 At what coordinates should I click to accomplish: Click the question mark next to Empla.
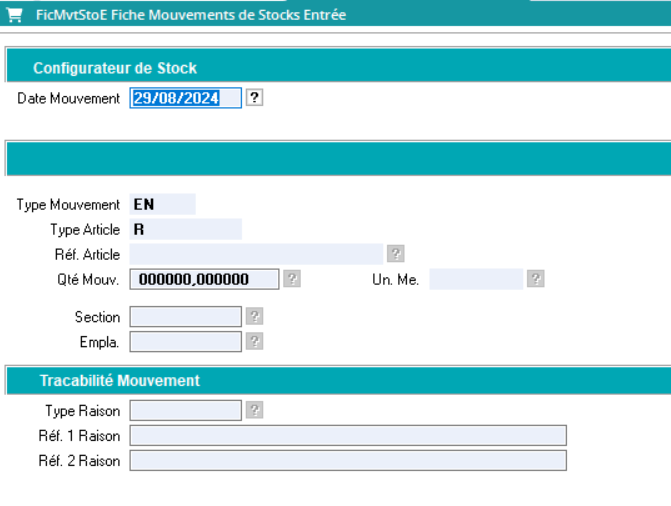point(254,342)
